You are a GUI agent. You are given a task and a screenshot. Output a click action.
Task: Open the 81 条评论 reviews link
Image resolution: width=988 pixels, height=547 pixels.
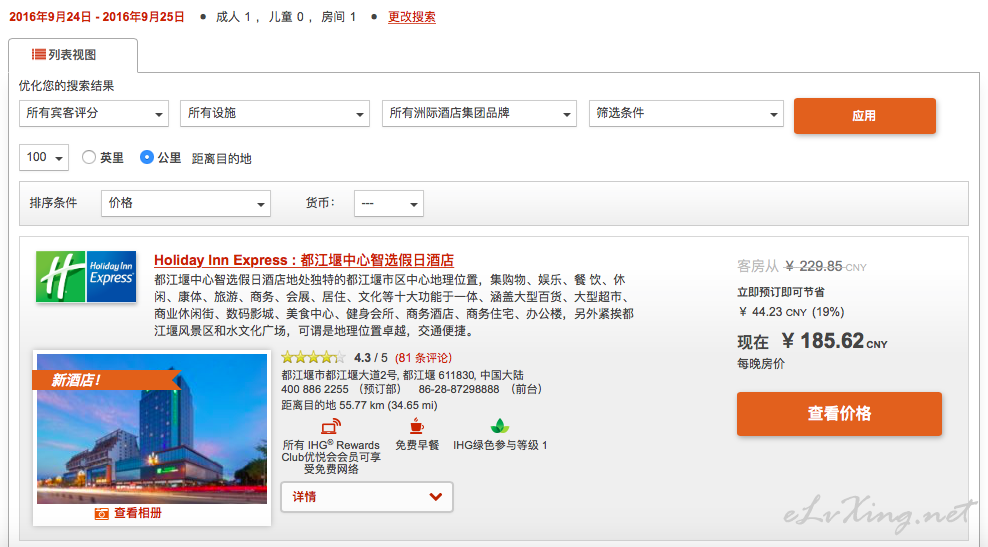pos(423,358)
